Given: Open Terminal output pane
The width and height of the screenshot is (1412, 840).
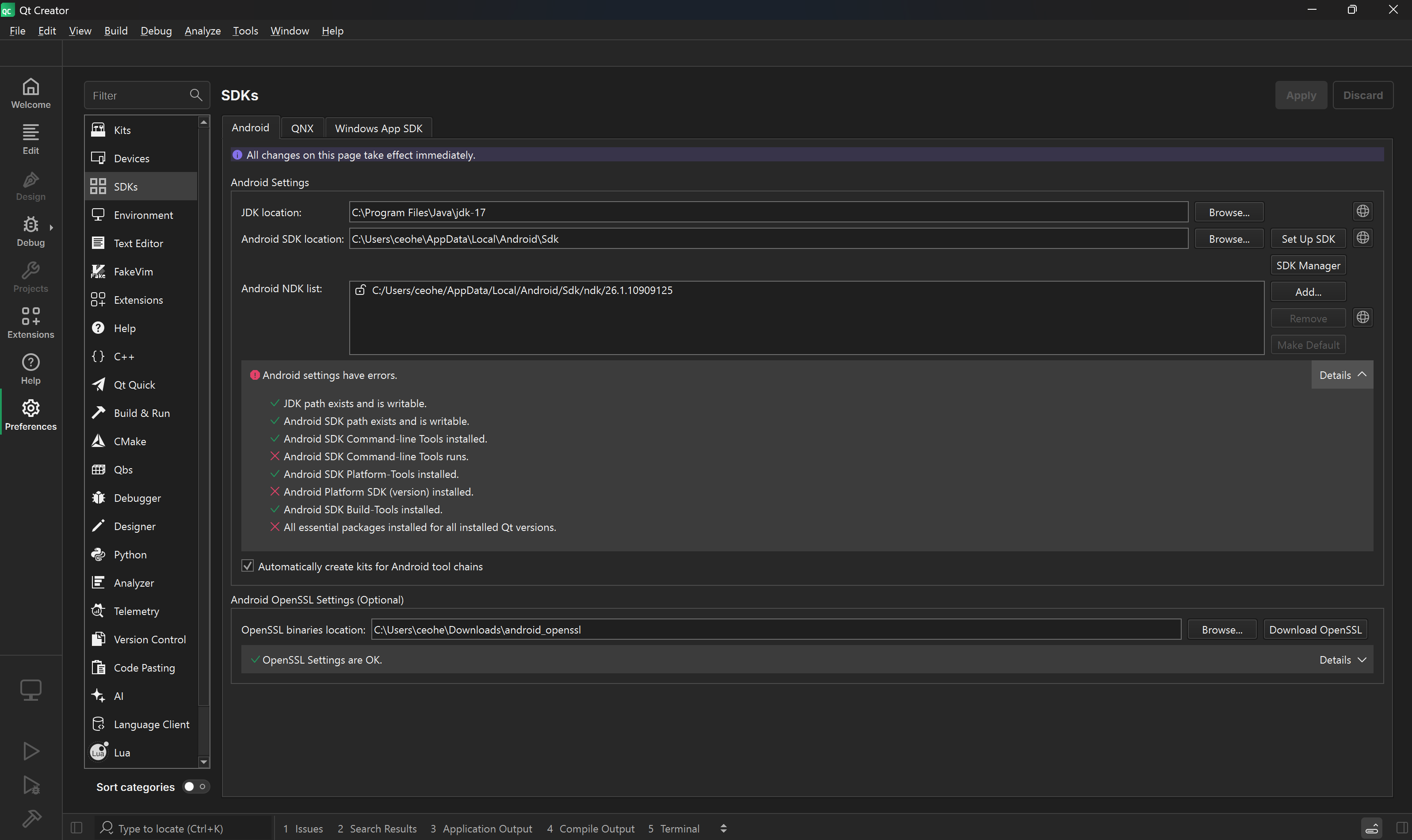Looking at the screenshot, I should [673, 828].
